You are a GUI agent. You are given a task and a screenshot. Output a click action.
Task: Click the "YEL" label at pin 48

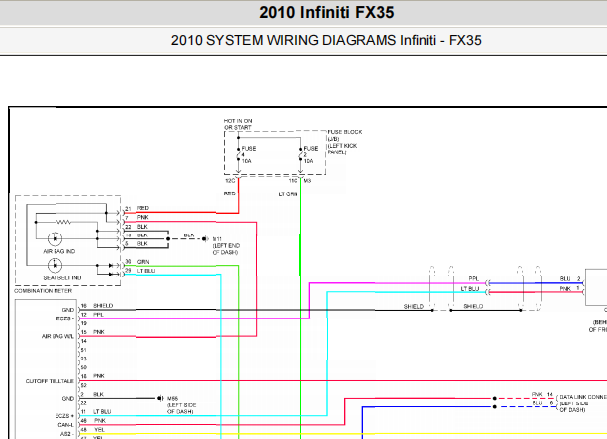click(99, 430)
